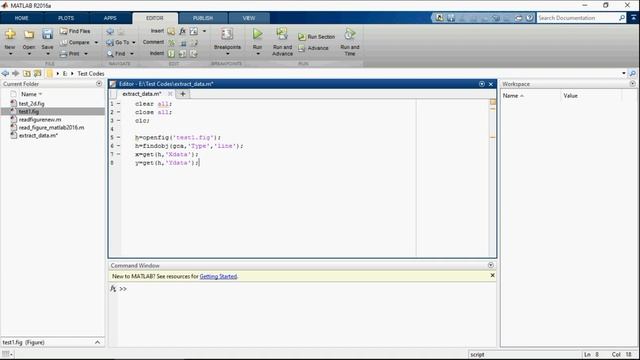Image resolution: width=640 pixels, height=360 pixels.
Task: Dismiss the New to MATLAB banner
Action: point(492,276)
